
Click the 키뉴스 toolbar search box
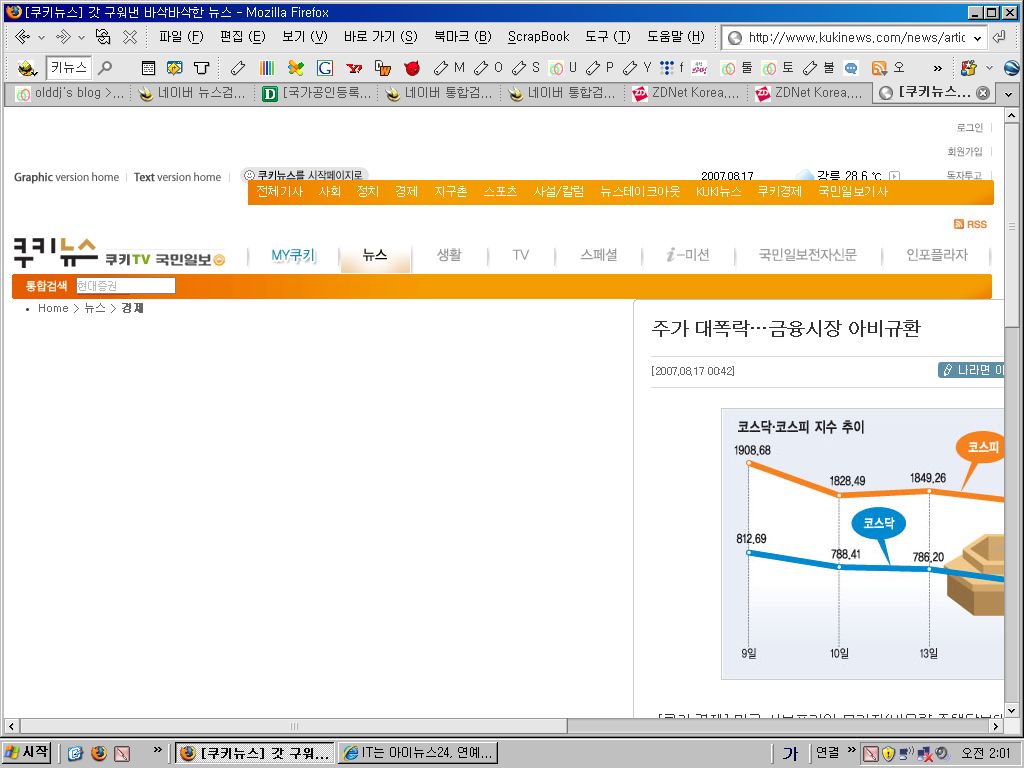tap(69, 67)
